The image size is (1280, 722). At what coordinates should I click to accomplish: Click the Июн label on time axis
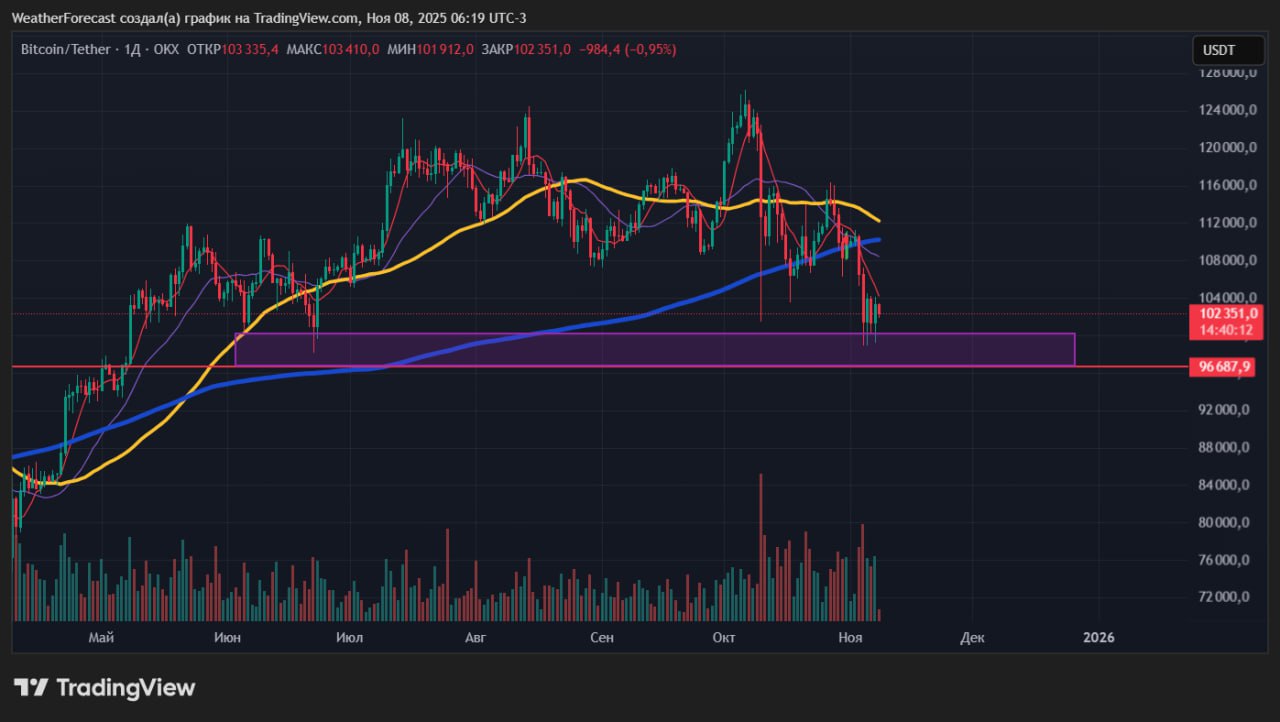(226, 637)
